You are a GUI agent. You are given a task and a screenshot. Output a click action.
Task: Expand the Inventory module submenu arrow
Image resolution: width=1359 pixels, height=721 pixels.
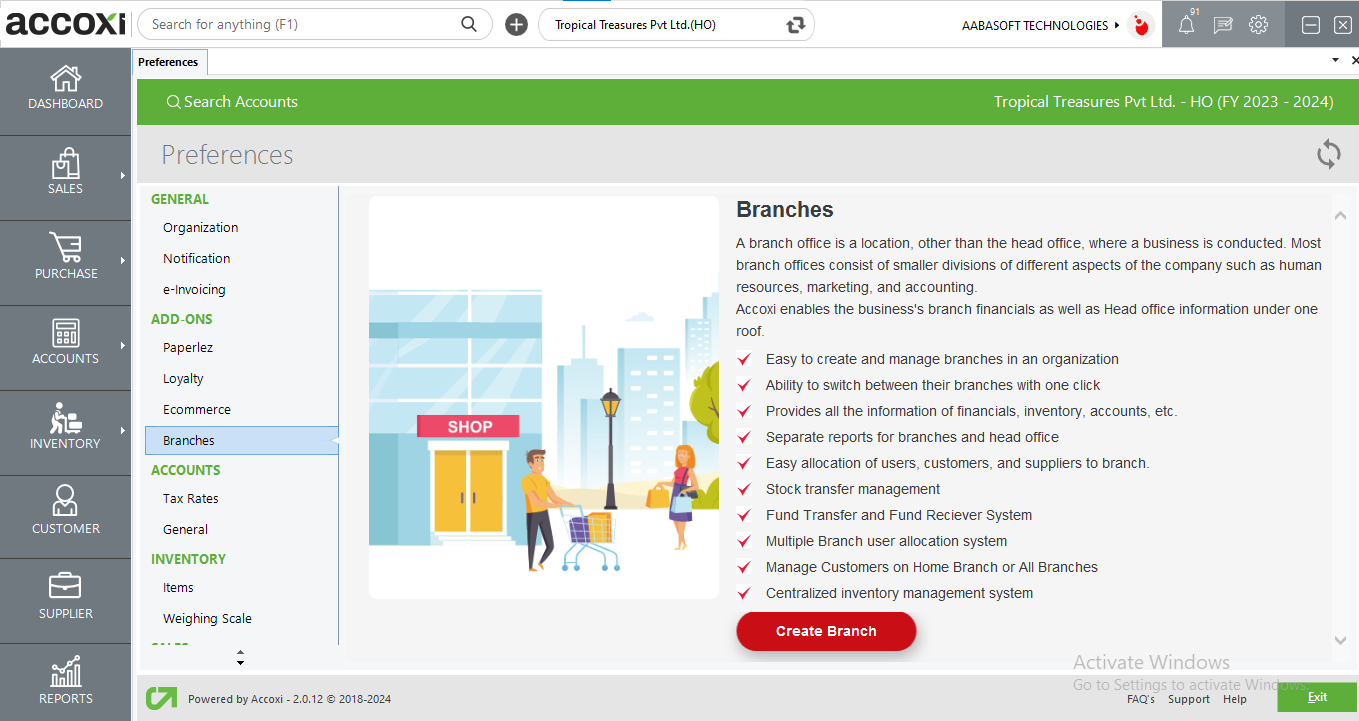click(x=123, y=431)
